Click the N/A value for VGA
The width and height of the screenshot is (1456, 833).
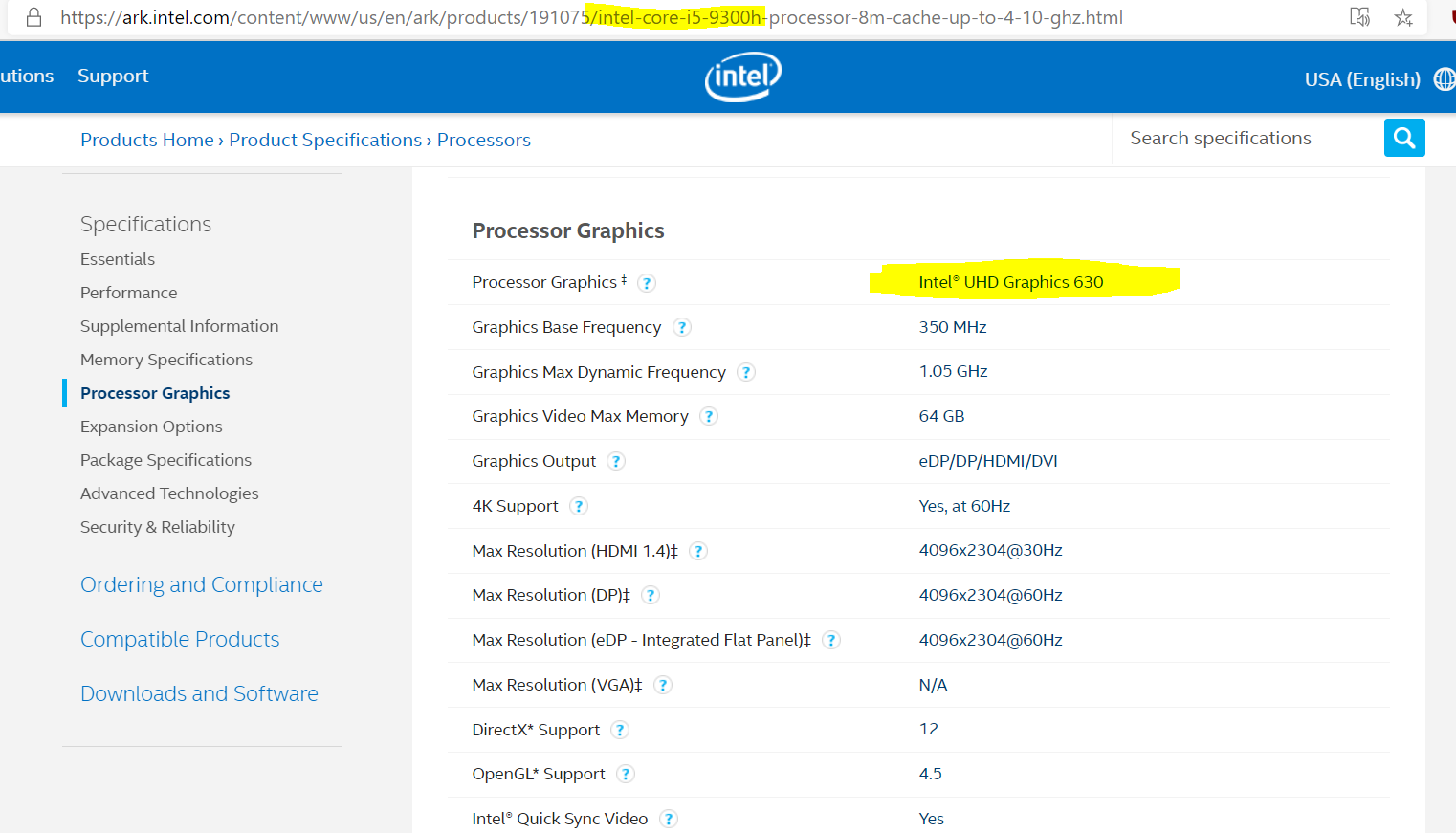pos(933,685)
